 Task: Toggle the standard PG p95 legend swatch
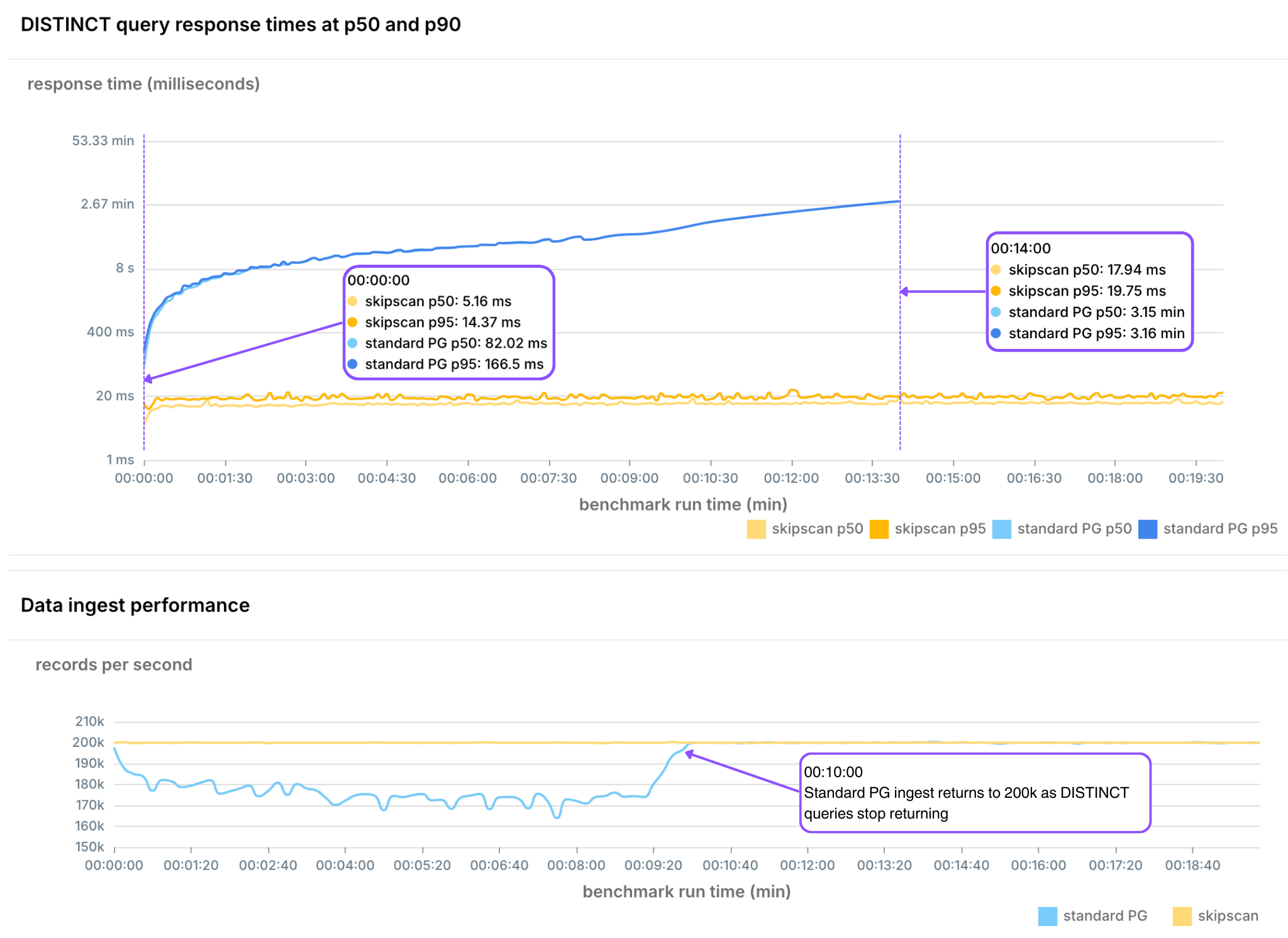tap(1147, 529)
